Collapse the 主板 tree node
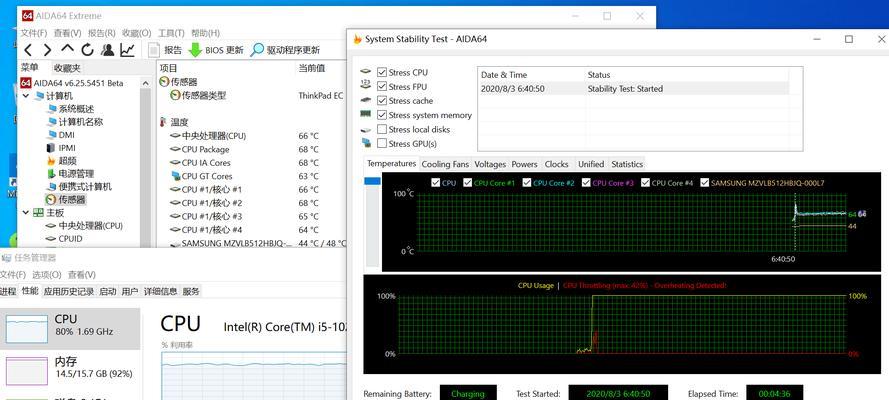Viewport: 889px width, 400px height. coord(26,212)
